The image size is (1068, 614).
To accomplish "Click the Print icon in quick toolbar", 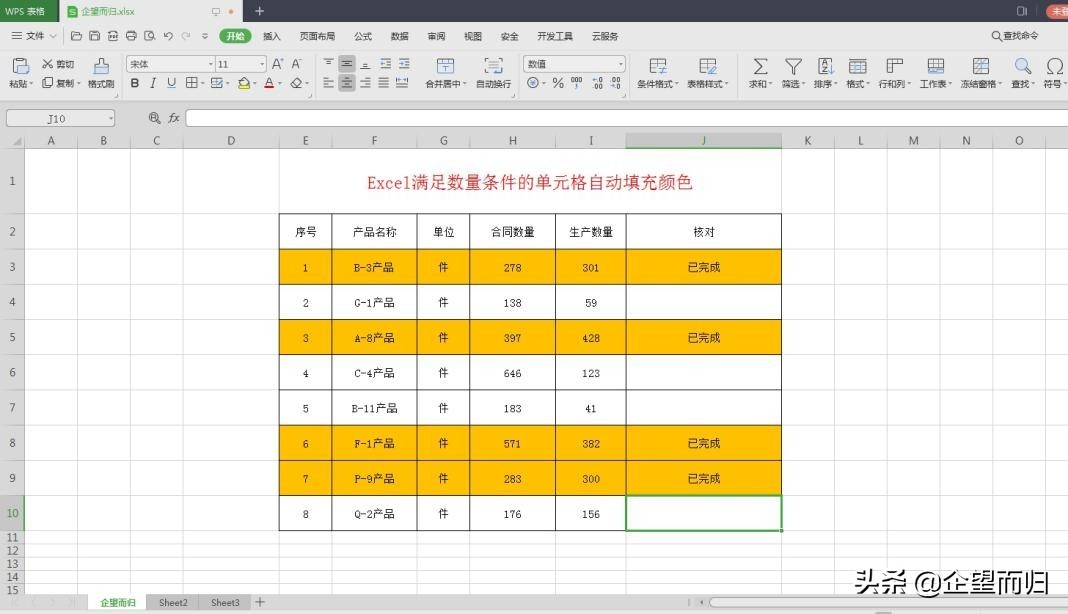I will (131, 36).
